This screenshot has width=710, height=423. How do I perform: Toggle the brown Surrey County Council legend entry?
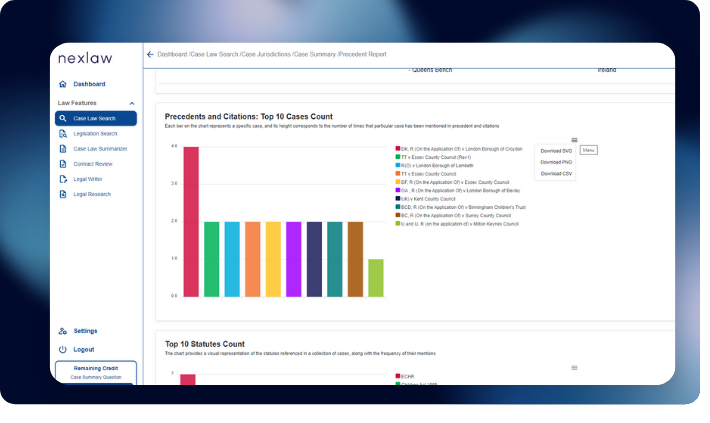tap(453, 216)
